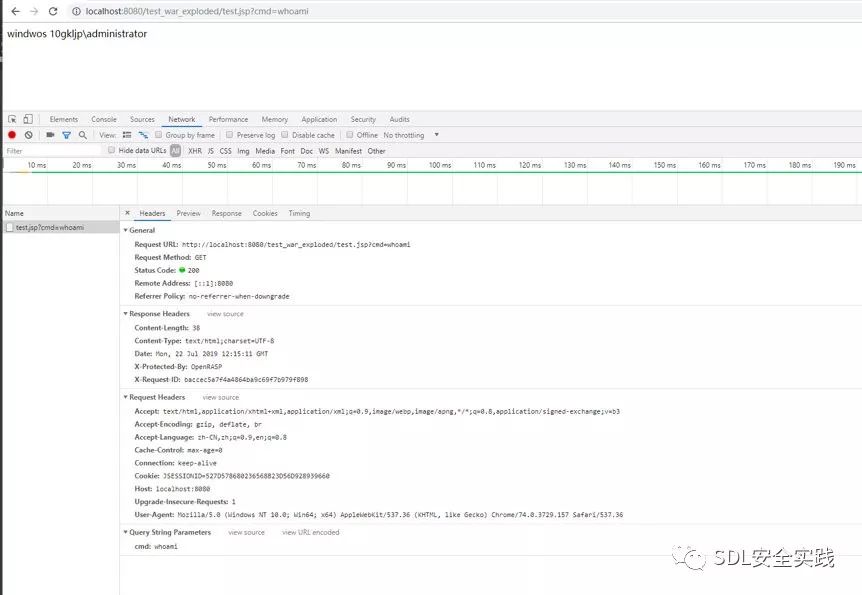Toggle the Hide data URLs checkbox

tap(111, 150)
